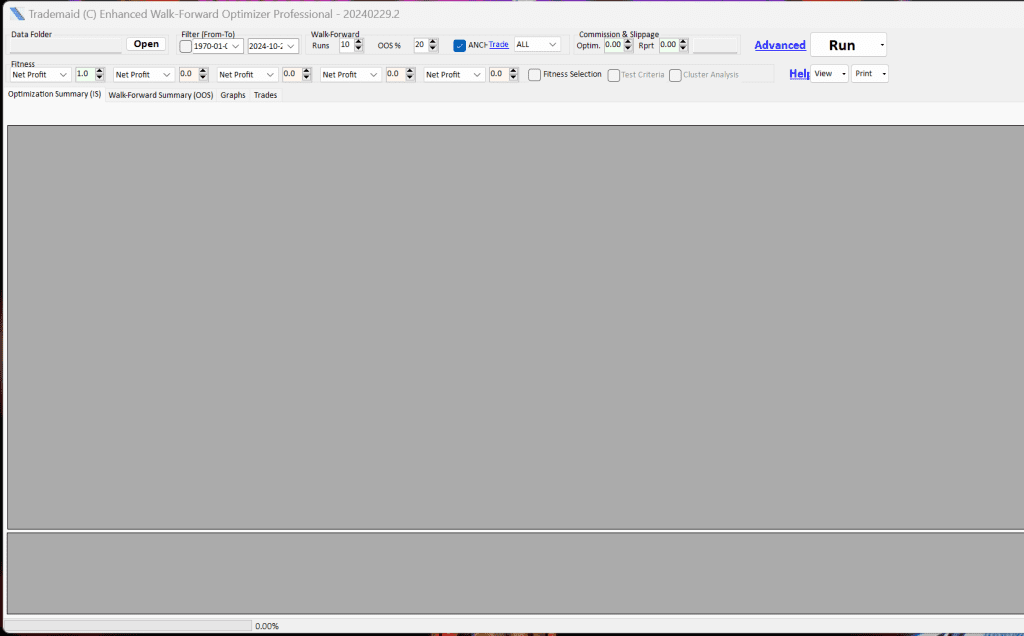Screen dimensions: 1024x636
Task: Open the filter end date 2024-10 dropdown
Action: coord(291,46)
